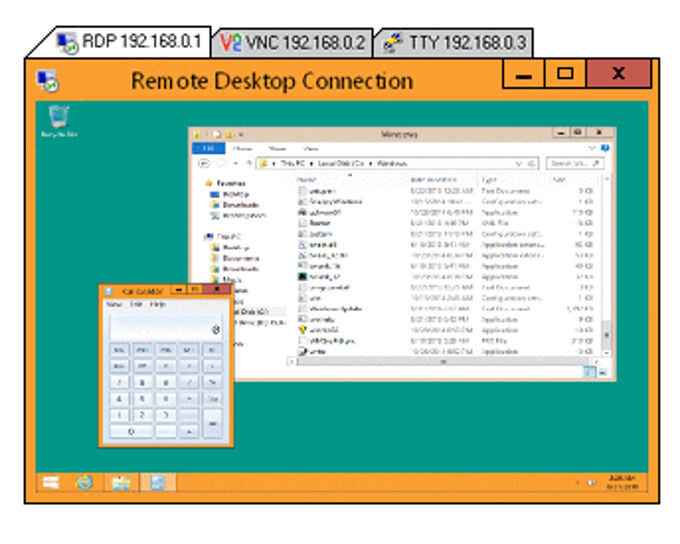The height and width of the screenshot is (544, 680).
Task: Switch to details view icon
Action: (x=589, y=372)
